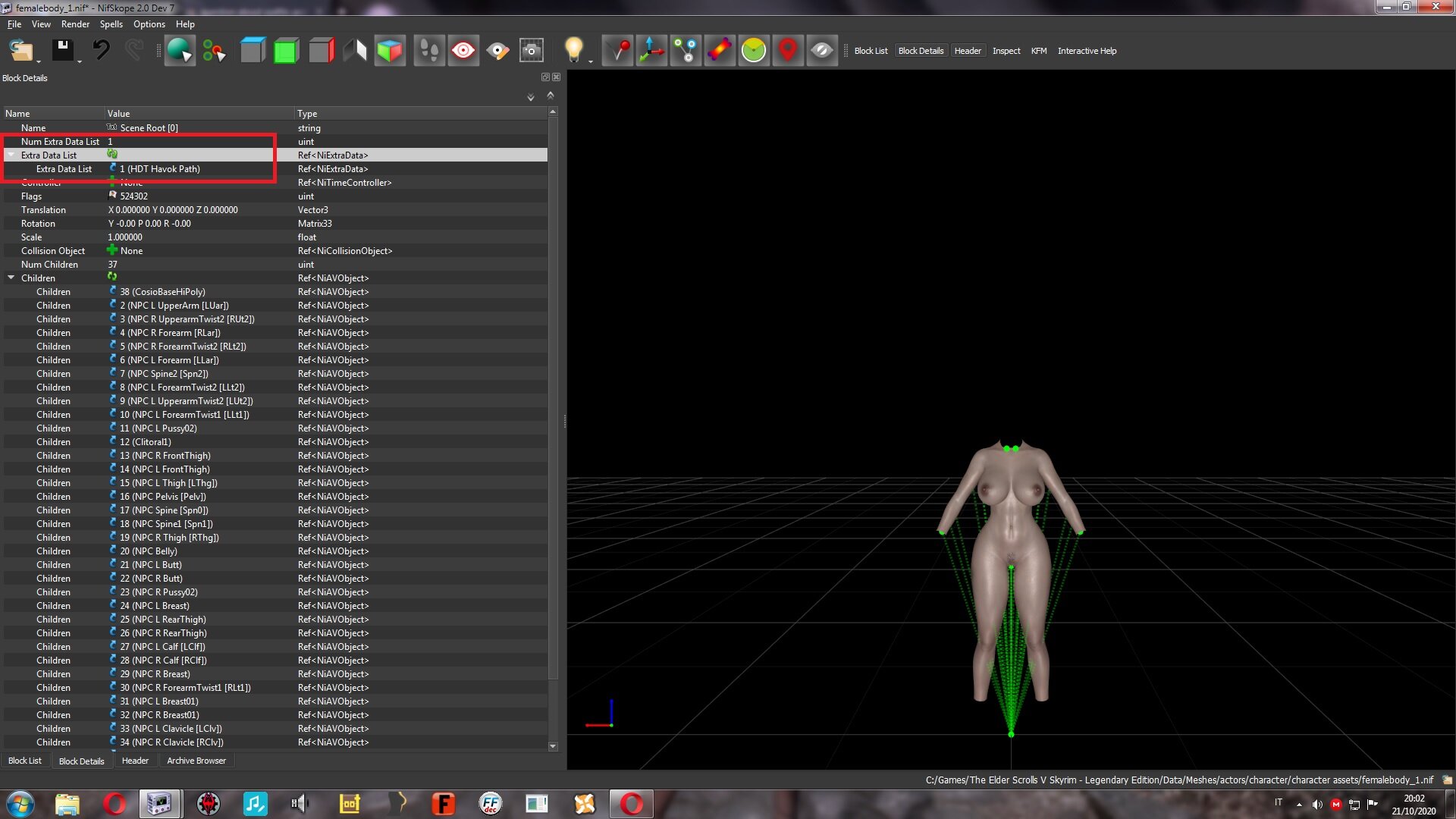Image resolution: width=1456 pixels, height=819 pixels.
Task: Switch to Side view red-sided cube
Action: click(x=321, y=51)
